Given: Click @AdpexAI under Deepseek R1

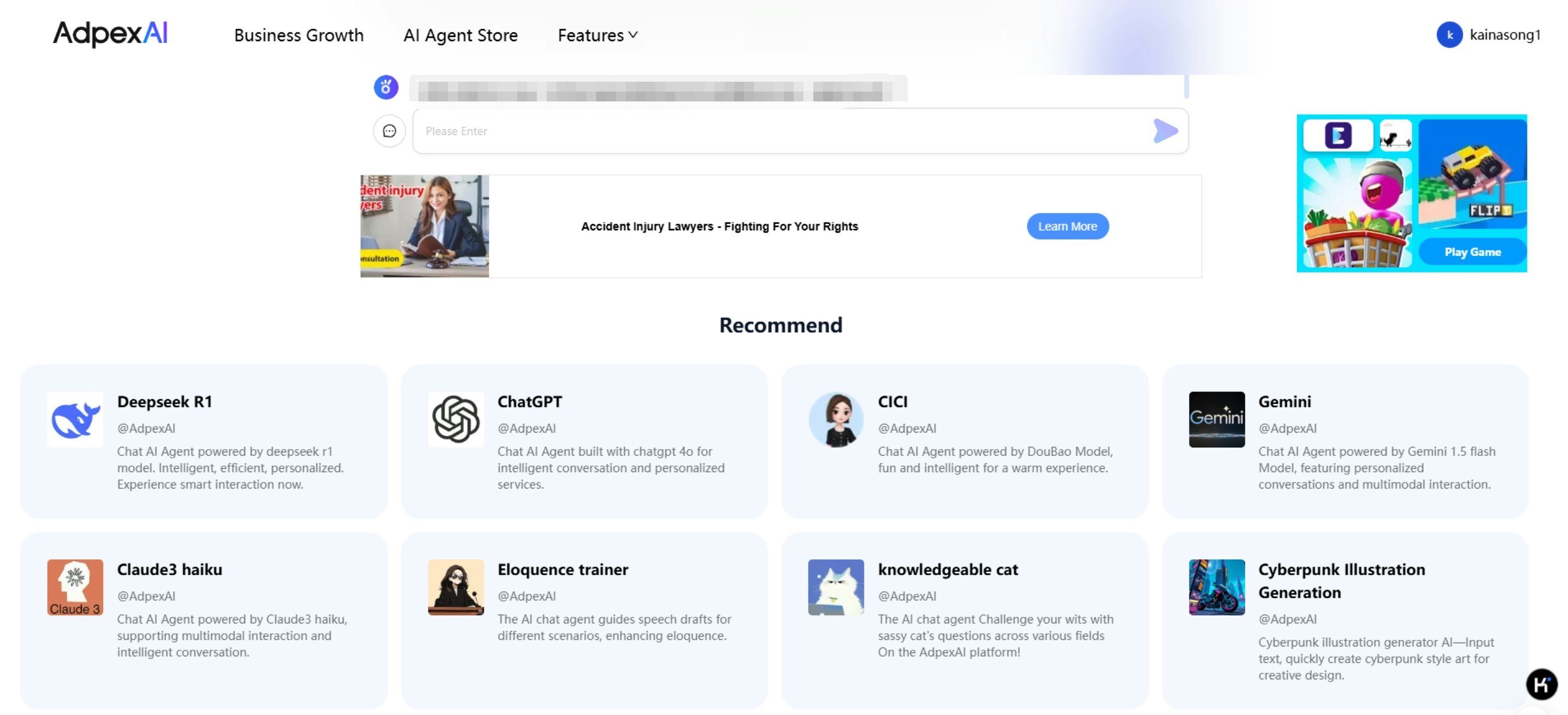Looking at the screenshot, I should pos(146,428).
